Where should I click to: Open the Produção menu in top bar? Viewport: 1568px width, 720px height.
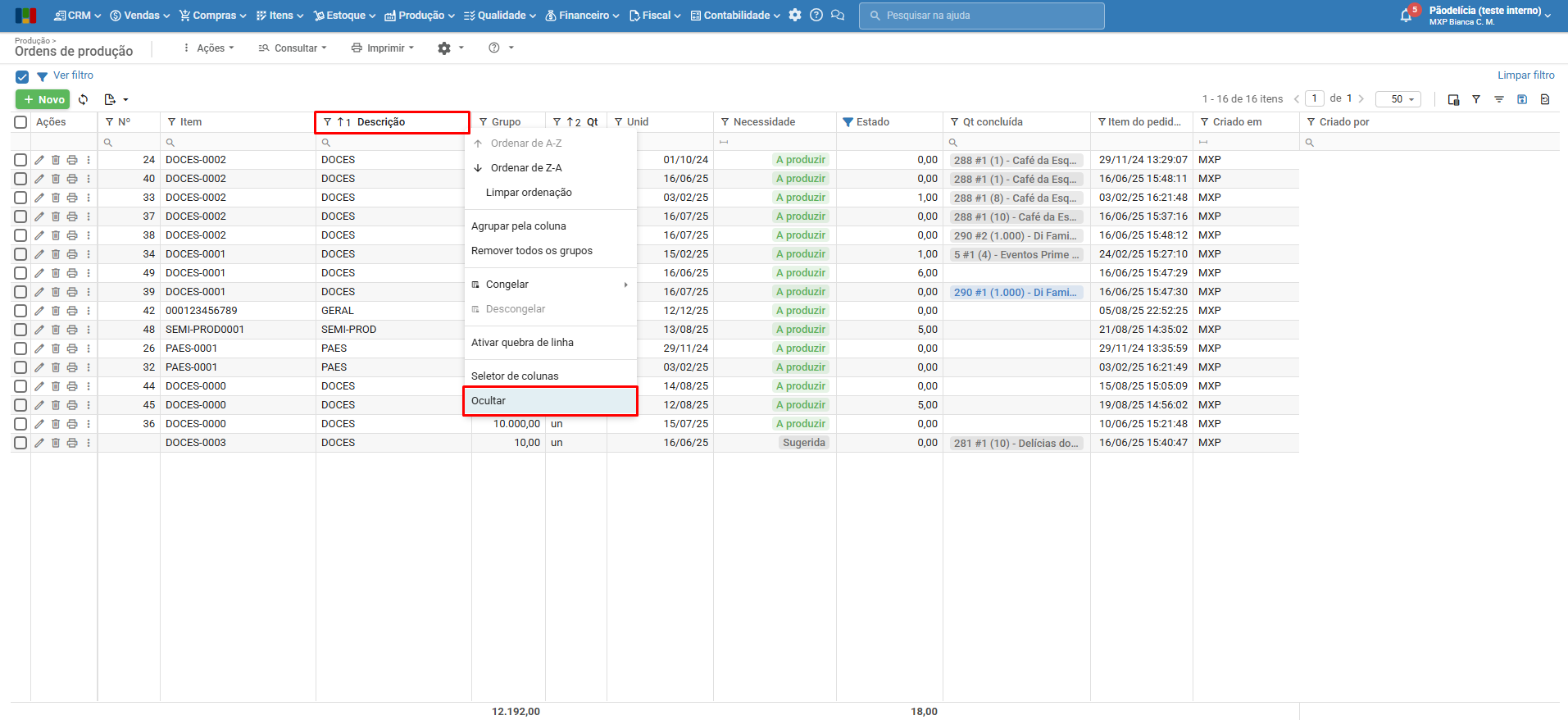pyautogui.click(x=420, y=16)
